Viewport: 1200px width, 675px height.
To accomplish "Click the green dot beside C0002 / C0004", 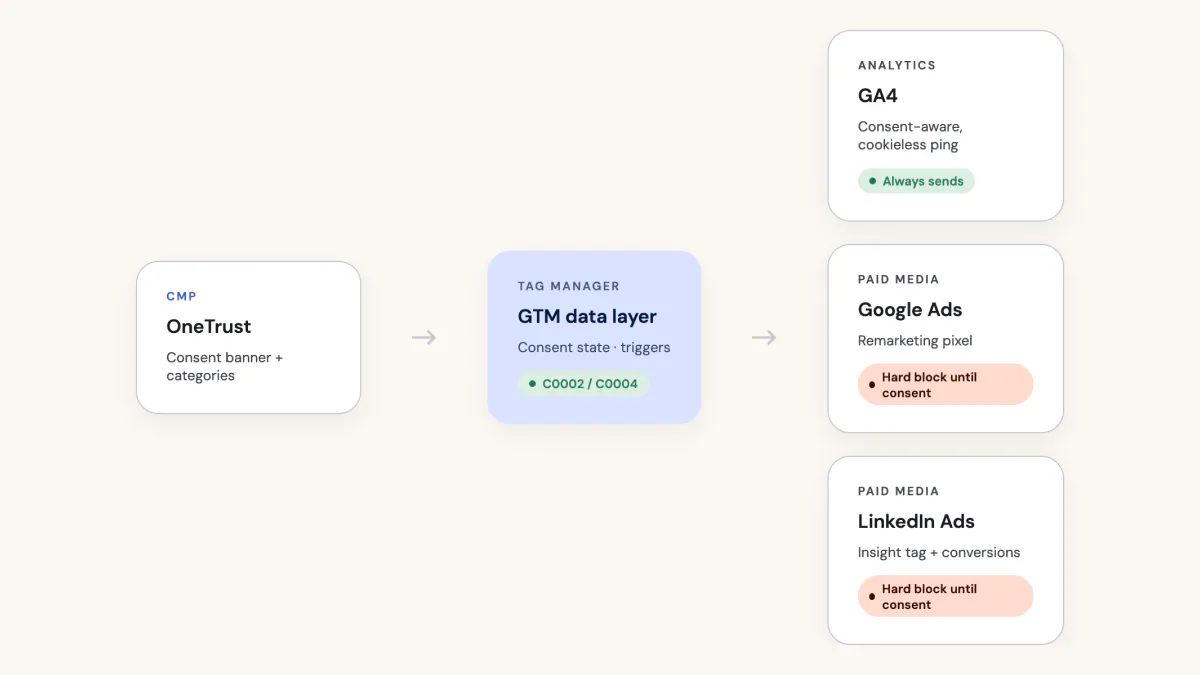I will (532, 383).
